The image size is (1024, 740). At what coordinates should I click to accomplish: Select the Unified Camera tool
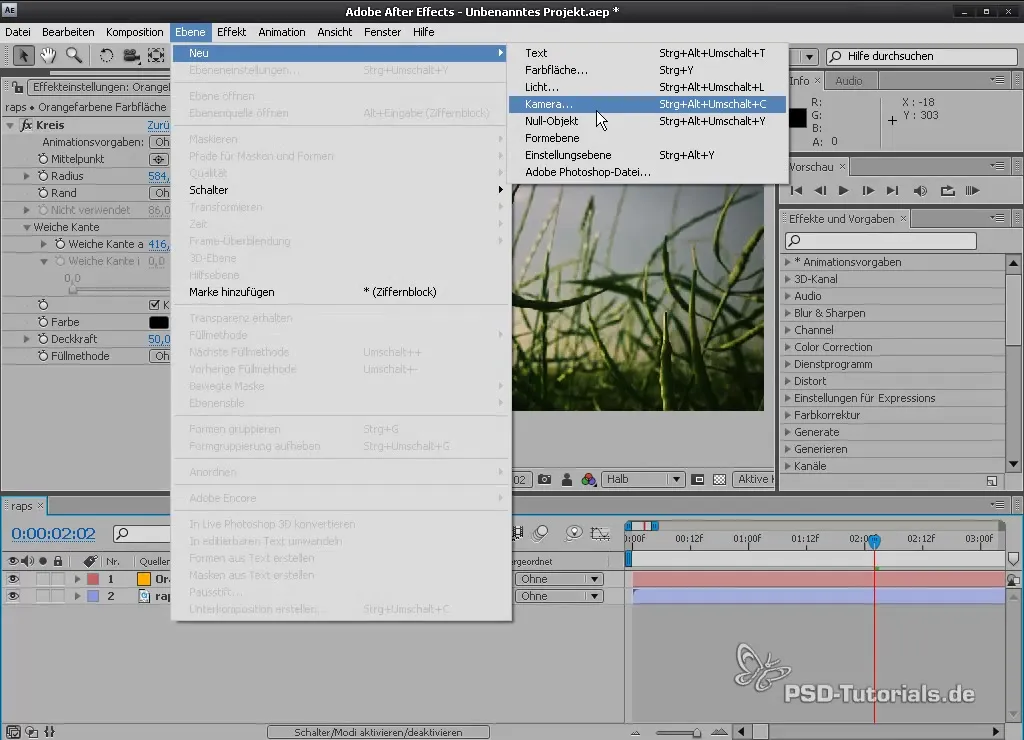(131, 56)
